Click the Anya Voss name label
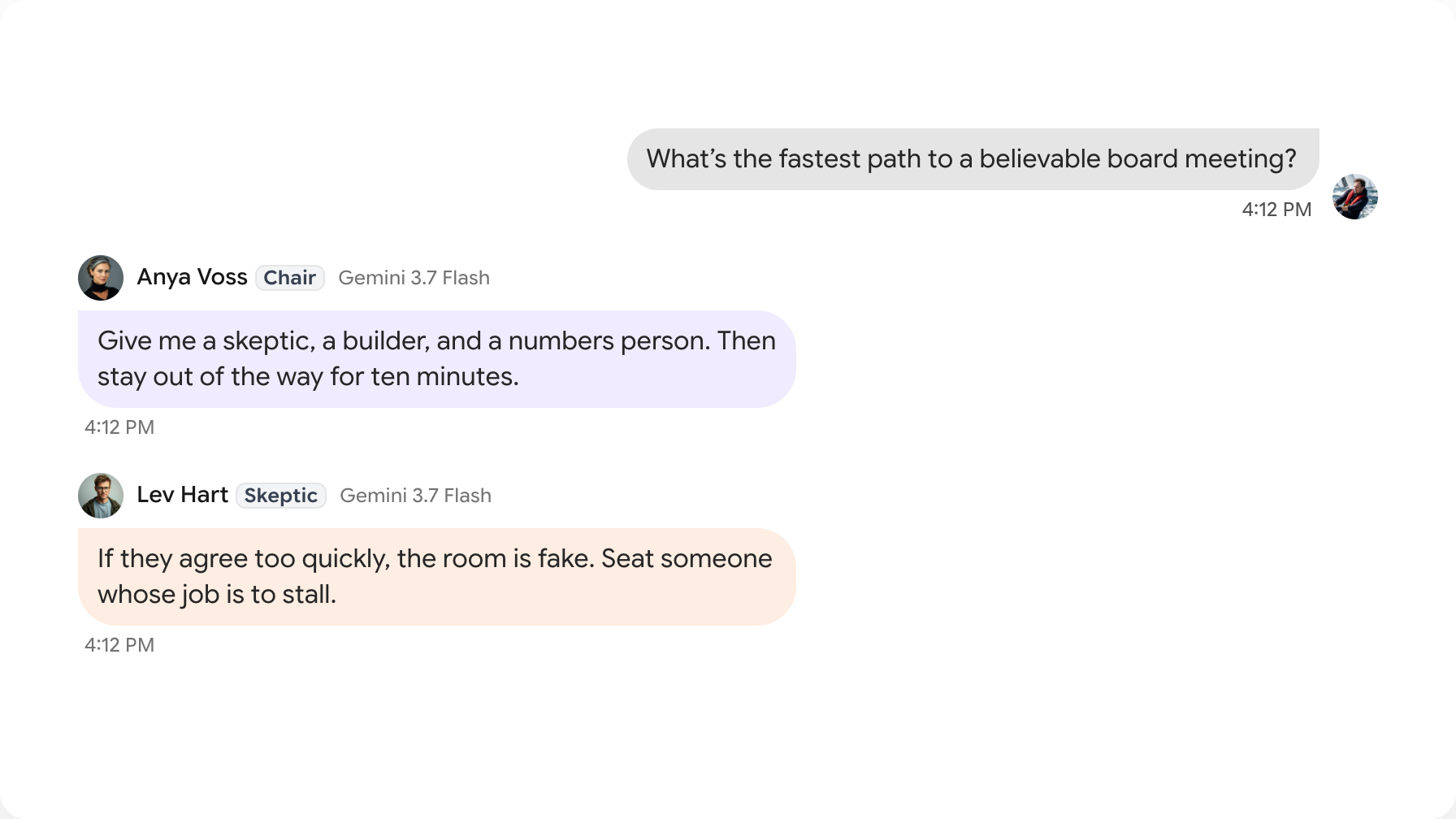 tap(192, 277)
